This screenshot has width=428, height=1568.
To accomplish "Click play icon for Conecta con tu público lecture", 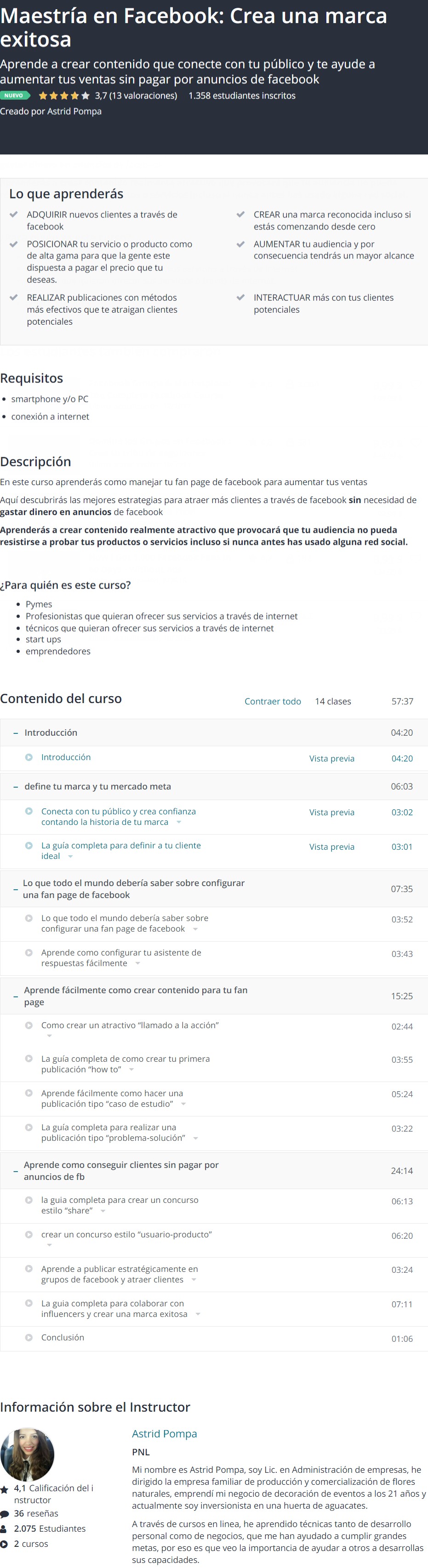I will [29, 812].
